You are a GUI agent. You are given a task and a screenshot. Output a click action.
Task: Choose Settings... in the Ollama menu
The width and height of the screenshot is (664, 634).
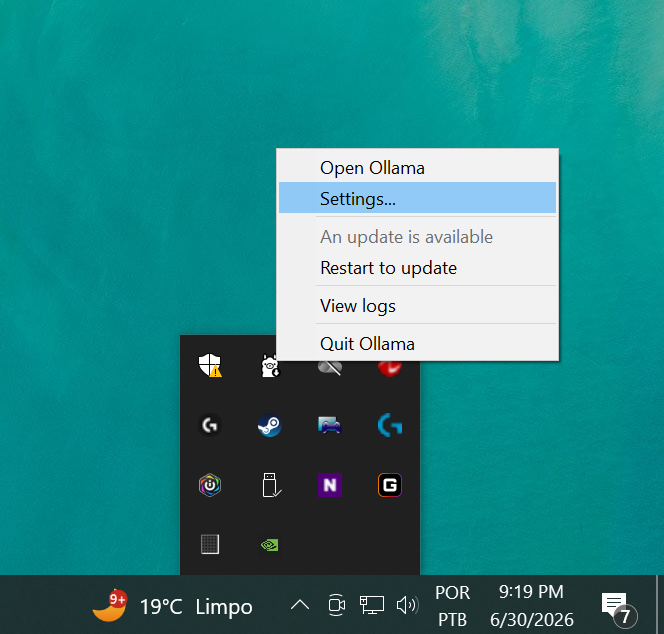tap(417, 198)
